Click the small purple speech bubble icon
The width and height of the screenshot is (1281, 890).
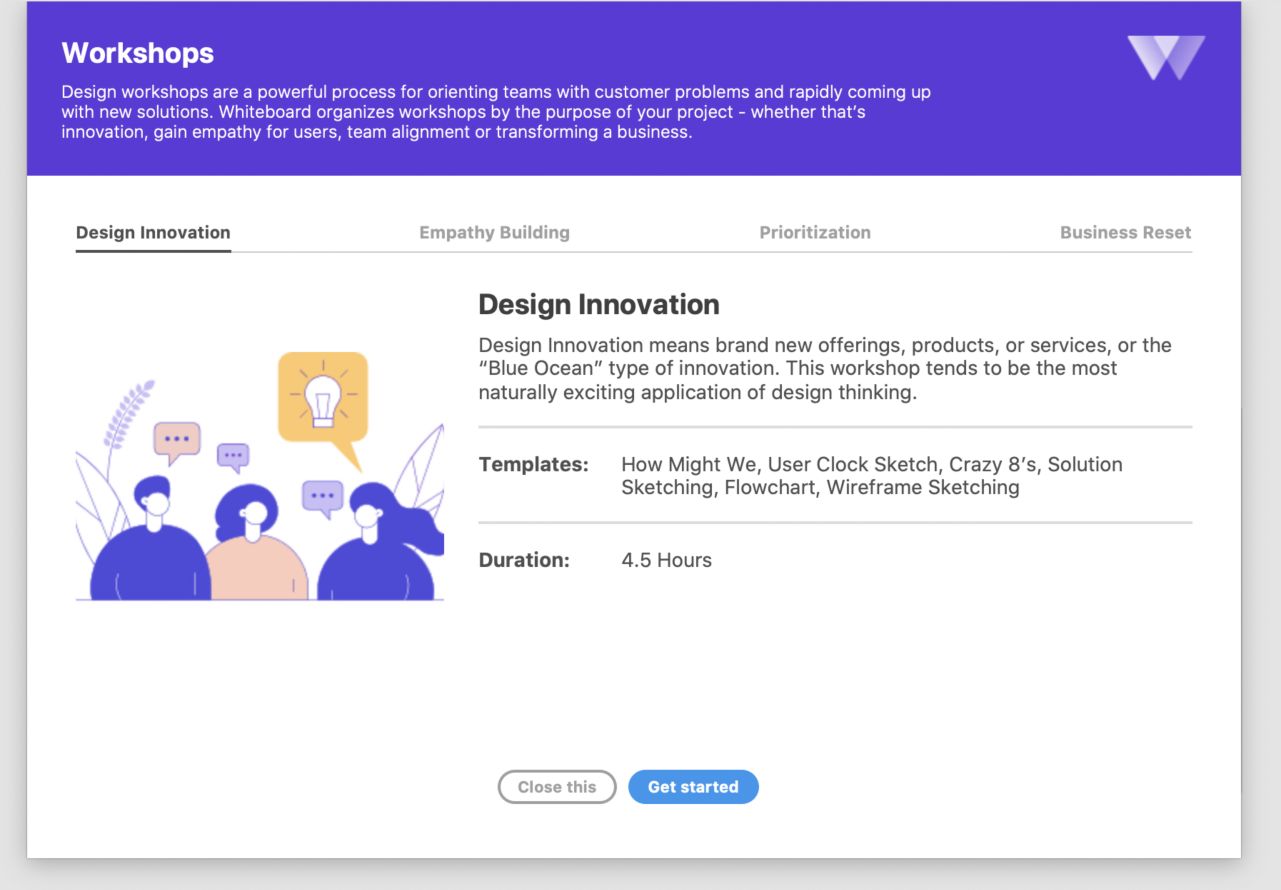235,454
